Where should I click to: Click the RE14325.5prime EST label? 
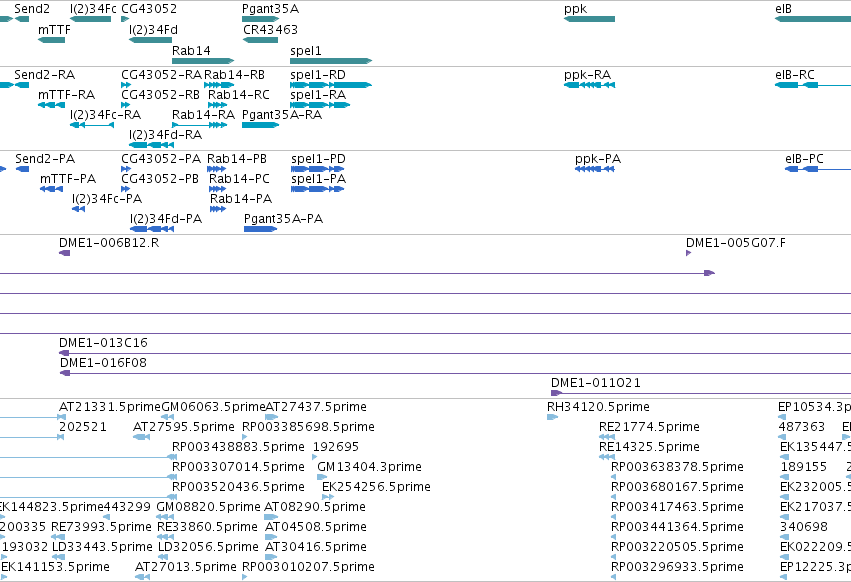tap(649, 447)
